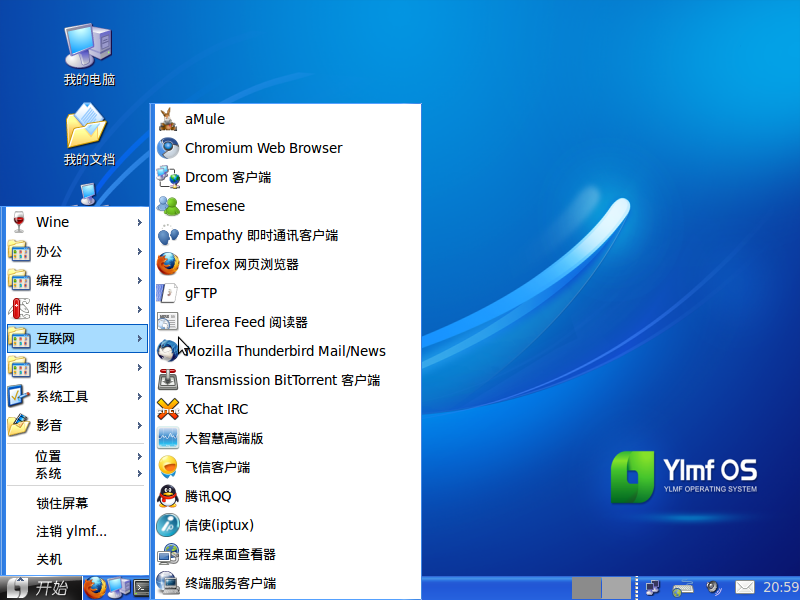The width and height of the screenshot is (800, 600).
Task: Click the computer quick-launch icon in the taskbar
Action: (119, 588)
